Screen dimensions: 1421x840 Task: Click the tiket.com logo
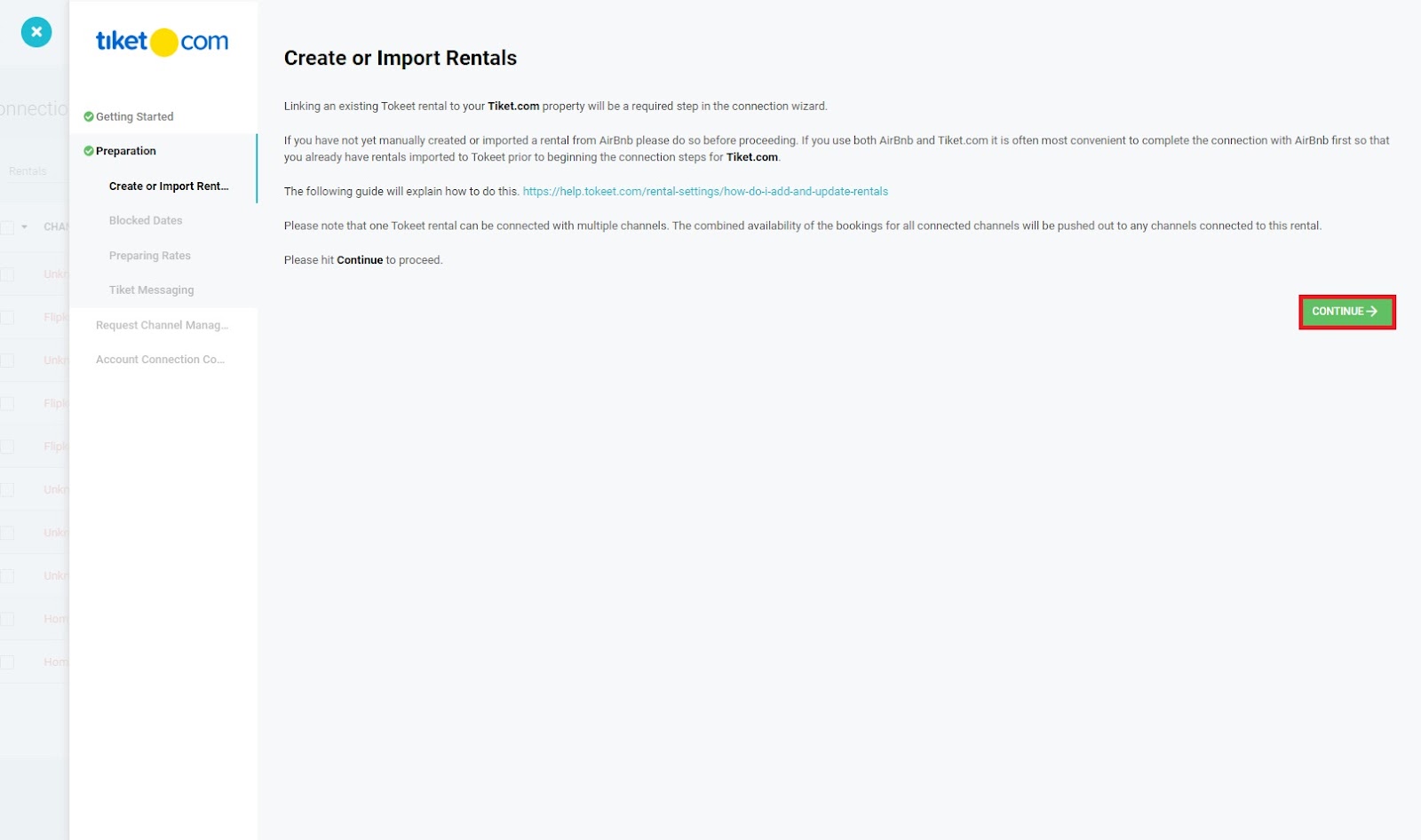tap(163, 42)
